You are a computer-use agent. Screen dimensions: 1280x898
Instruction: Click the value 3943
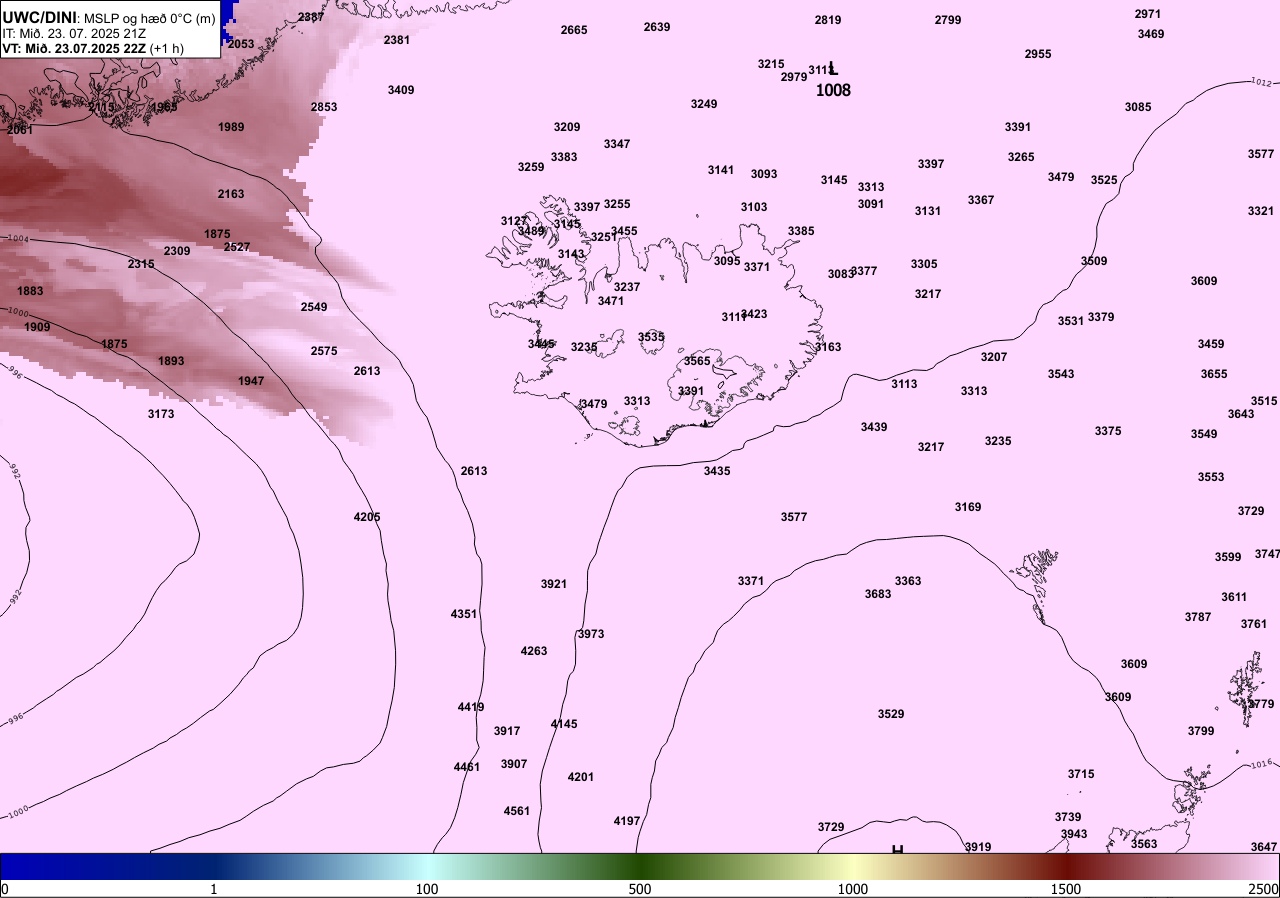(x=1074, y=834)
